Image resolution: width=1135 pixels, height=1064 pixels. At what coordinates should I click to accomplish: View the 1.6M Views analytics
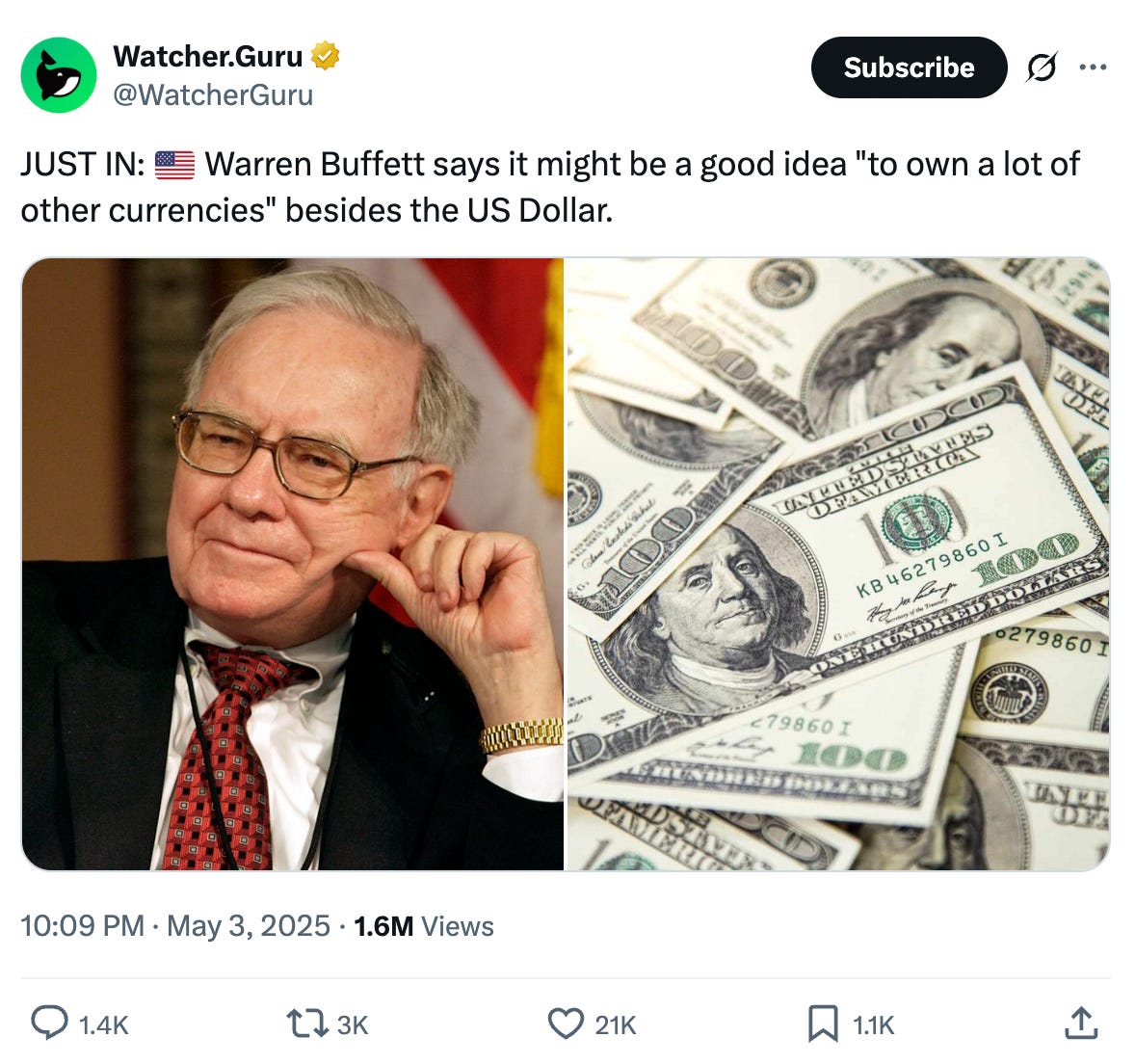(424, 926)
